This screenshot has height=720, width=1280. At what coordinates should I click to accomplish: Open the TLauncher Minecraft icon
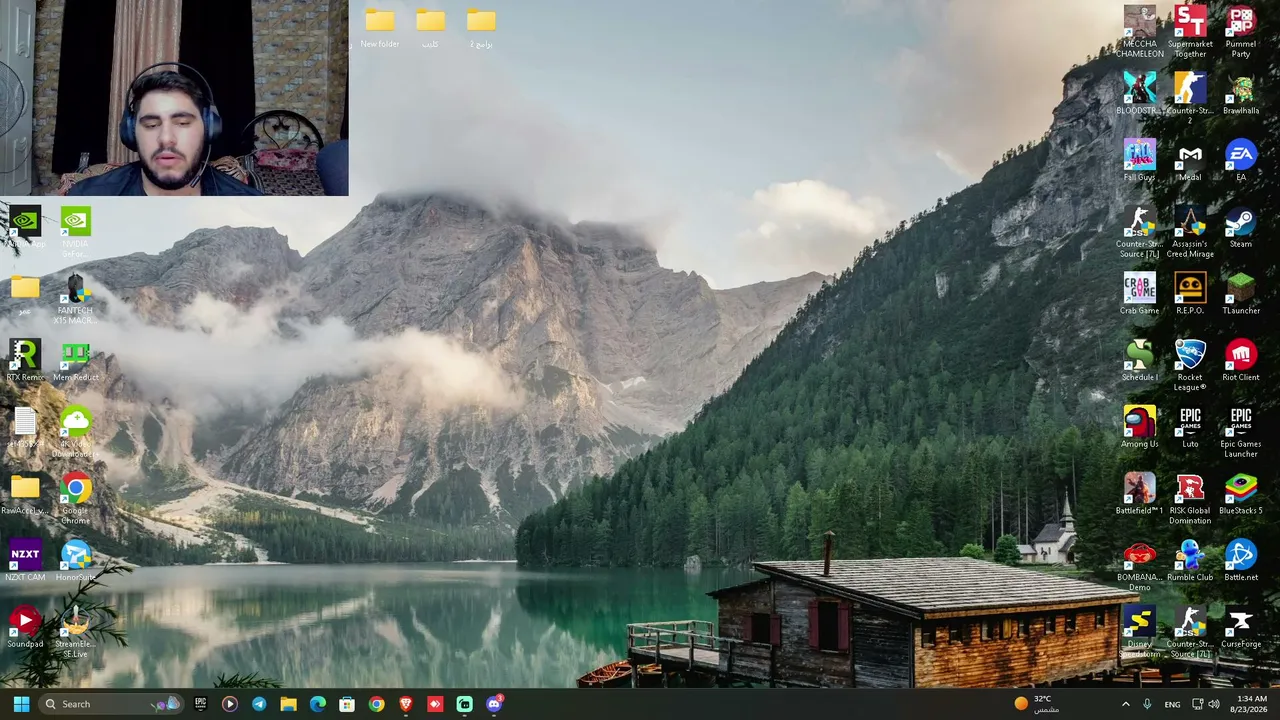(x=1240, y=295)
